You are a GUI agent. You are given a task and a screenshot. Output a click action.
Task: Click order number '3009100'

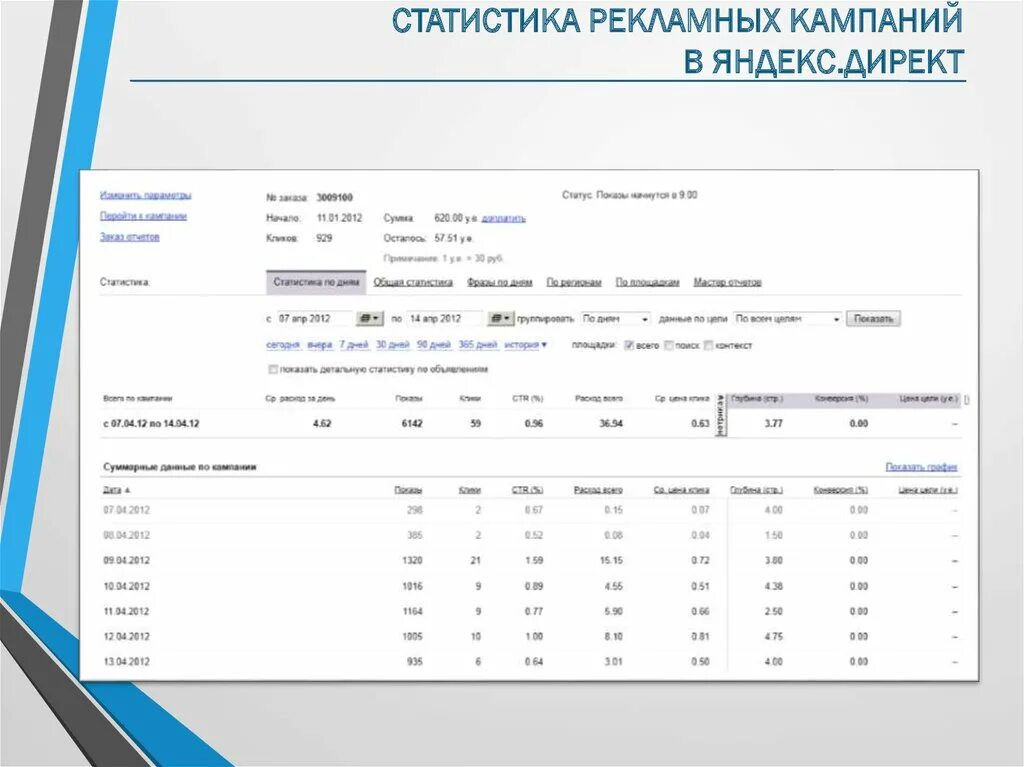coord(334,197)
